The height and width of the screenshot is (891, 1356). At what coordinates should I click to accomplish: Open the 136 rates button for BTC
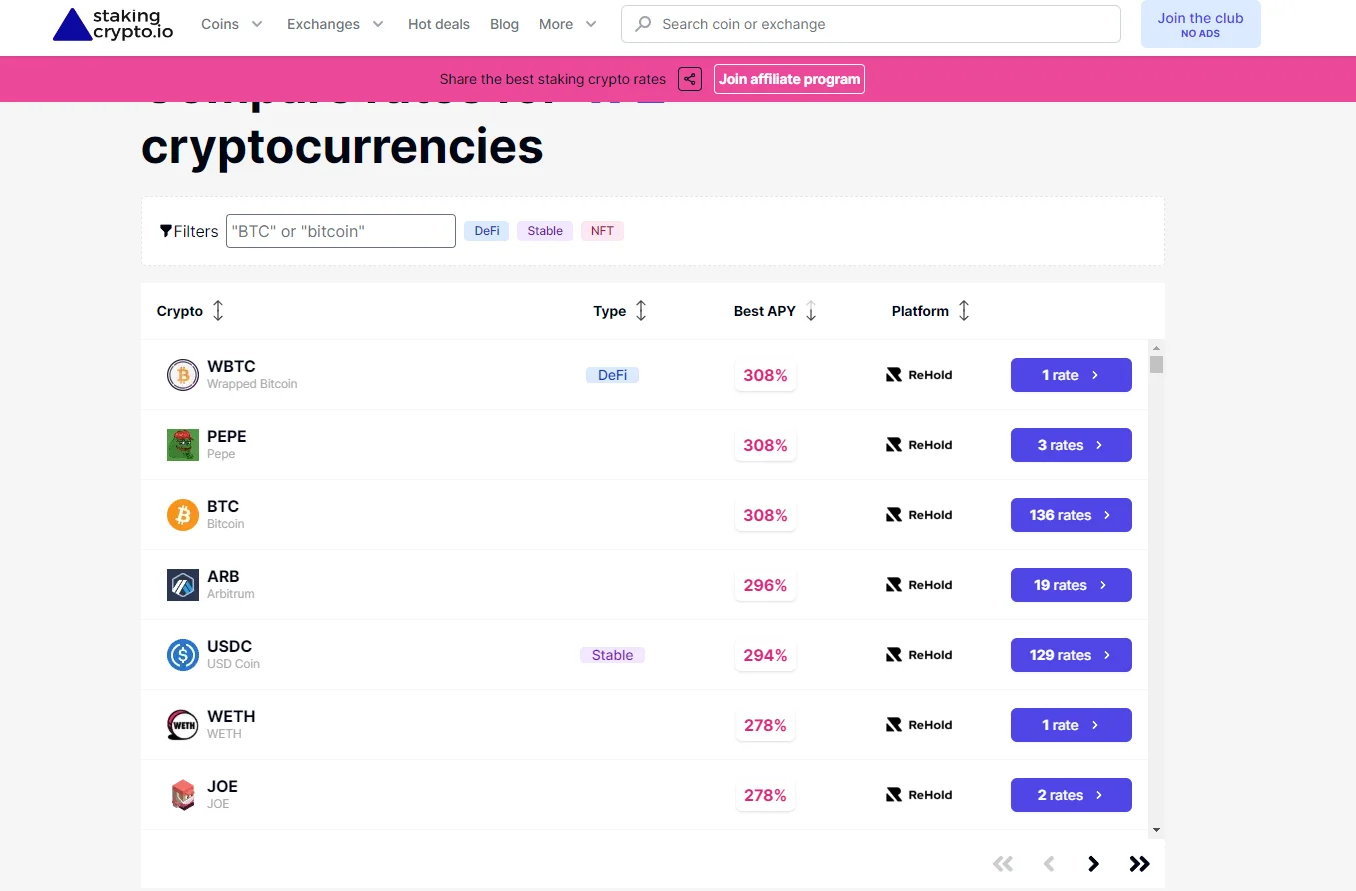1071,515
